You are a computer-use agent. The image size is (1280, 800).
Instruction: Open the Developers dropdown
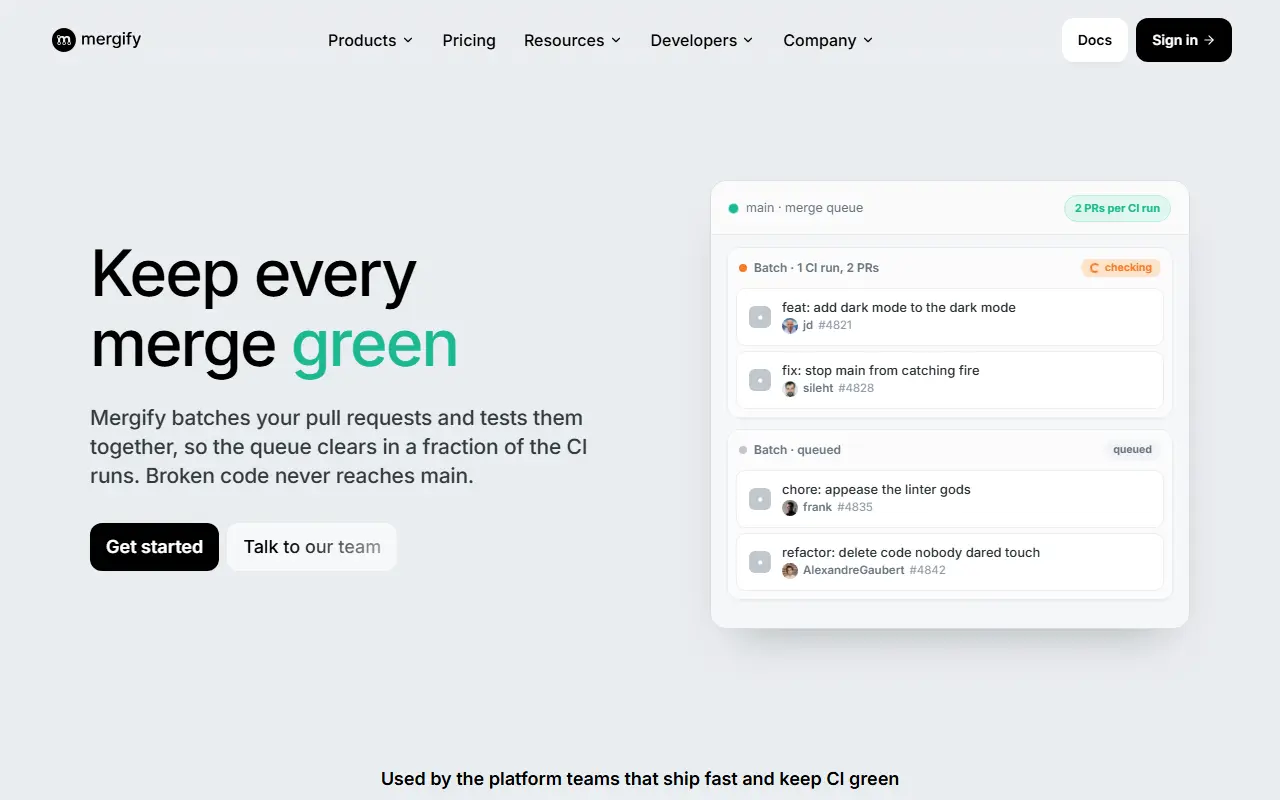pyautogui.click(x=701, y=40)
